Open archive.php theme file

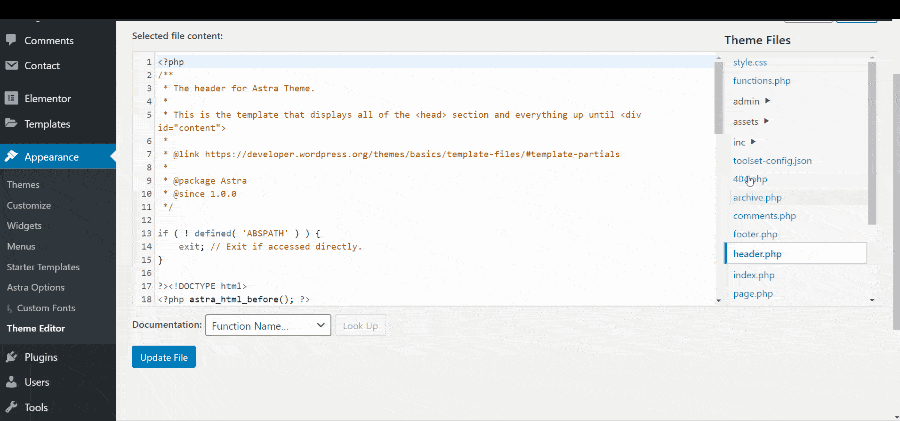757,197
